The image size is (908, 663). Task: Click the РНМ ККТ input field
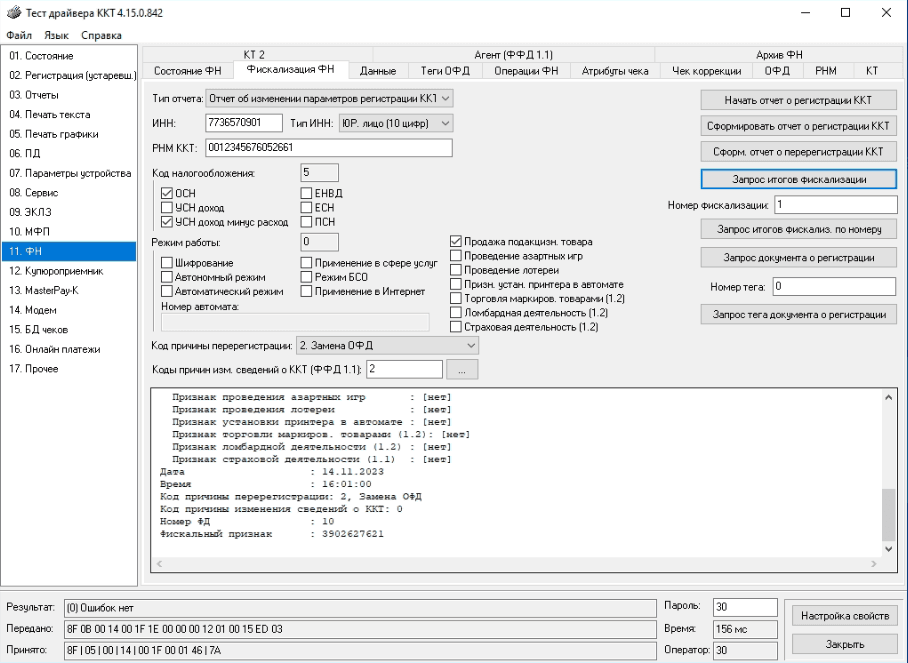[x=328, y=148]
